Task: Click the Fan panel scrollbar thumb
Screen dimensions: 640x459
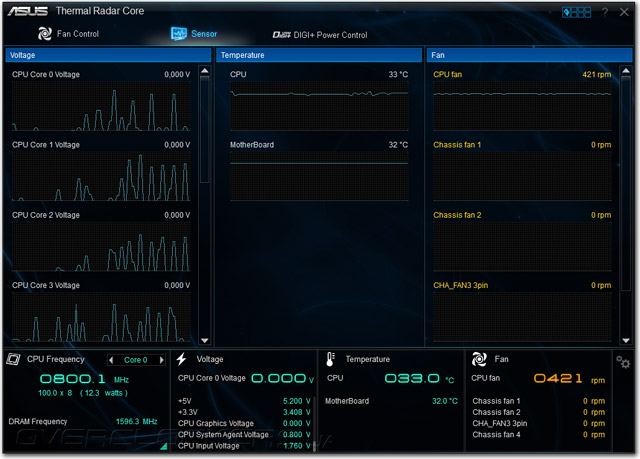Action: (626, 183)
